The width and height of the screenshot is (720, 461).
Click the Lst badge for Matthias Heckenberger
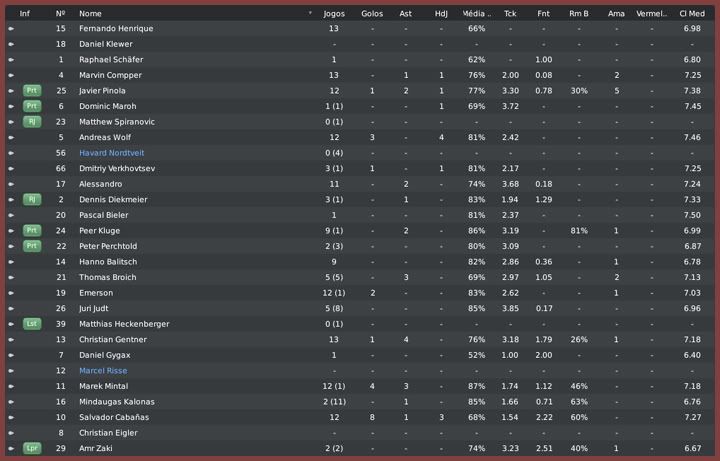click(32, 324)
